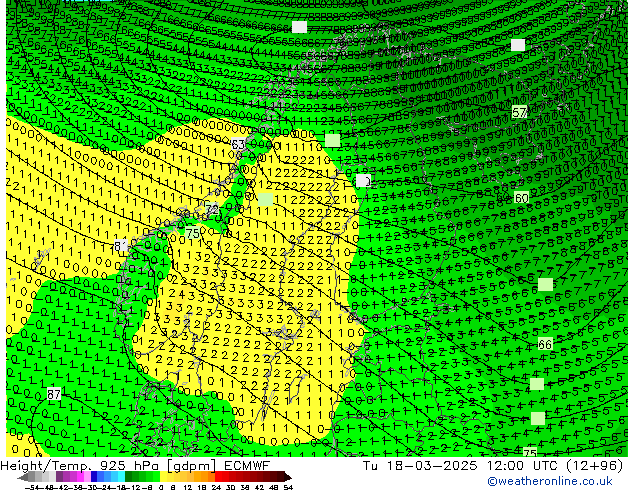Image resolution: width=634 pixels, height=490 pixels.
Task: Click the contour label '63' on the map
Action: click(x=238, y=144)
